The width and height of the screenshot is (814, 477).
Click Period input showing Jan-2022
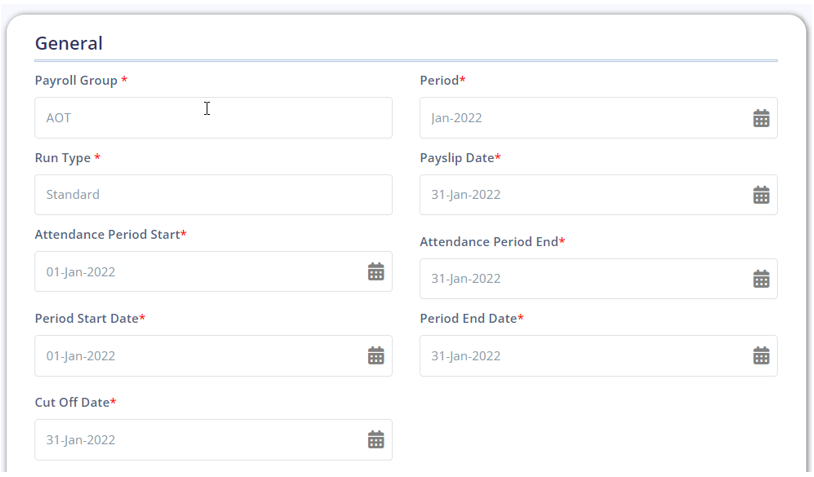tap(580, 118)
